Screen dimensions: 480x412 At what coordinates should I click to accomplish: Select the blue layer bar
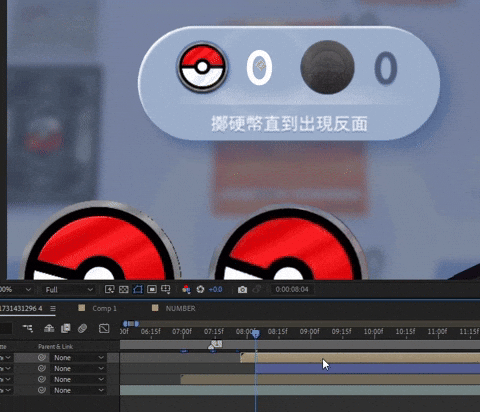pos(368,369)
